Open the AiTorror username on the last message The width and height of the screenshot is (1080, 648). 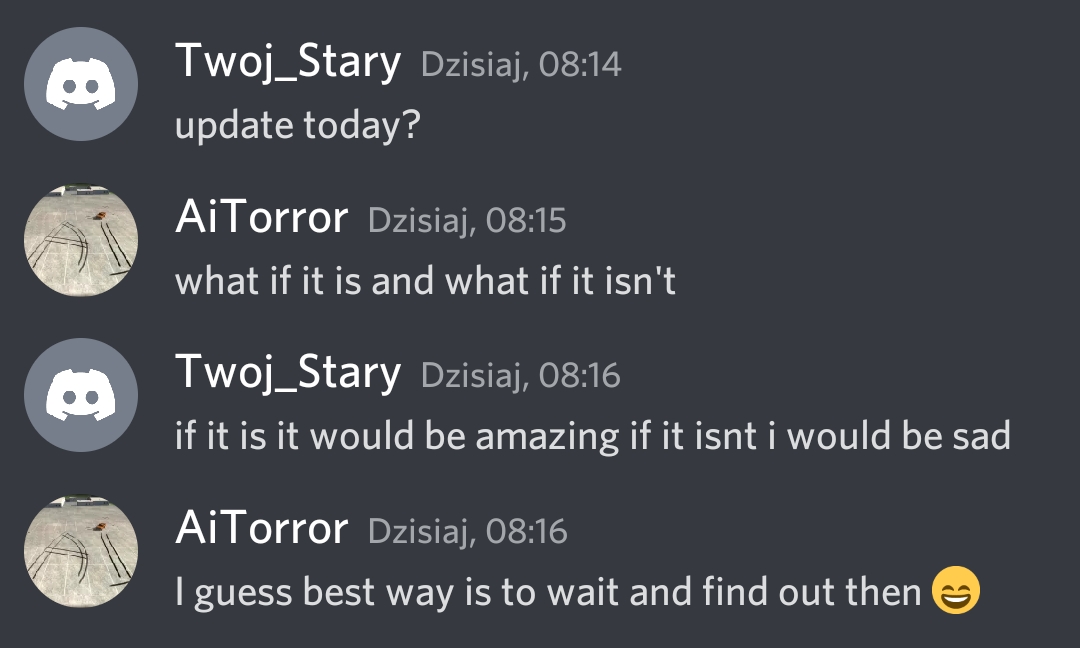(262, 529)
